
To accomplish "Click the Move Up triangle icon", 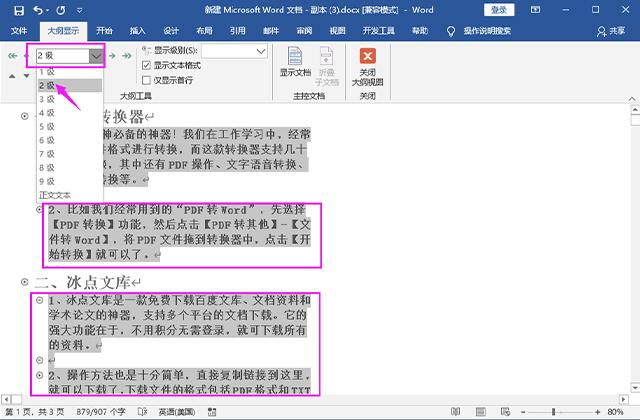I will (x=12, y=76).
